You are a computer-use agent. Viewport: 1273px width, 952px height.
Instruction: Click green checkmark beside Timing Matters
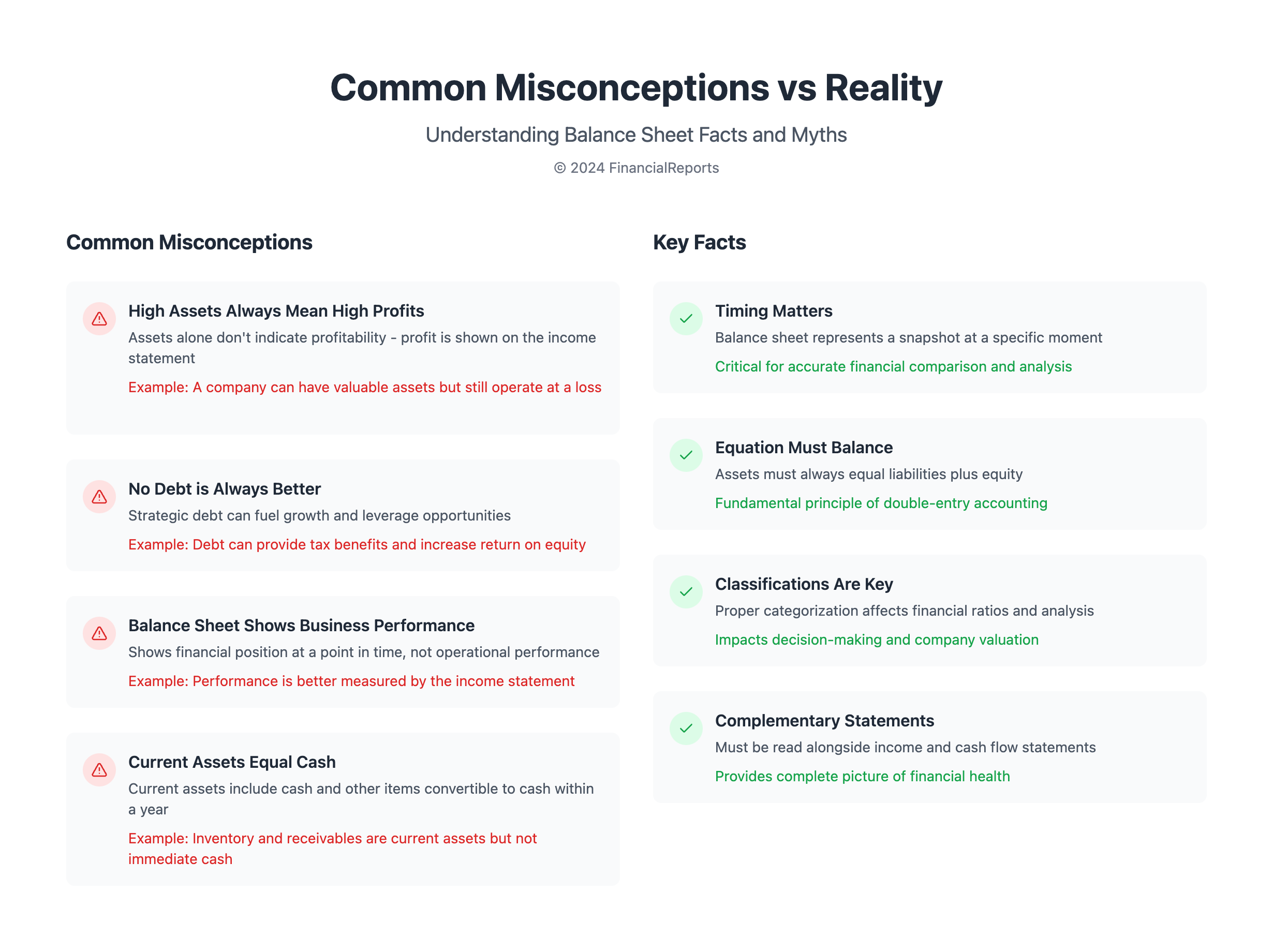tap(686, 319)
